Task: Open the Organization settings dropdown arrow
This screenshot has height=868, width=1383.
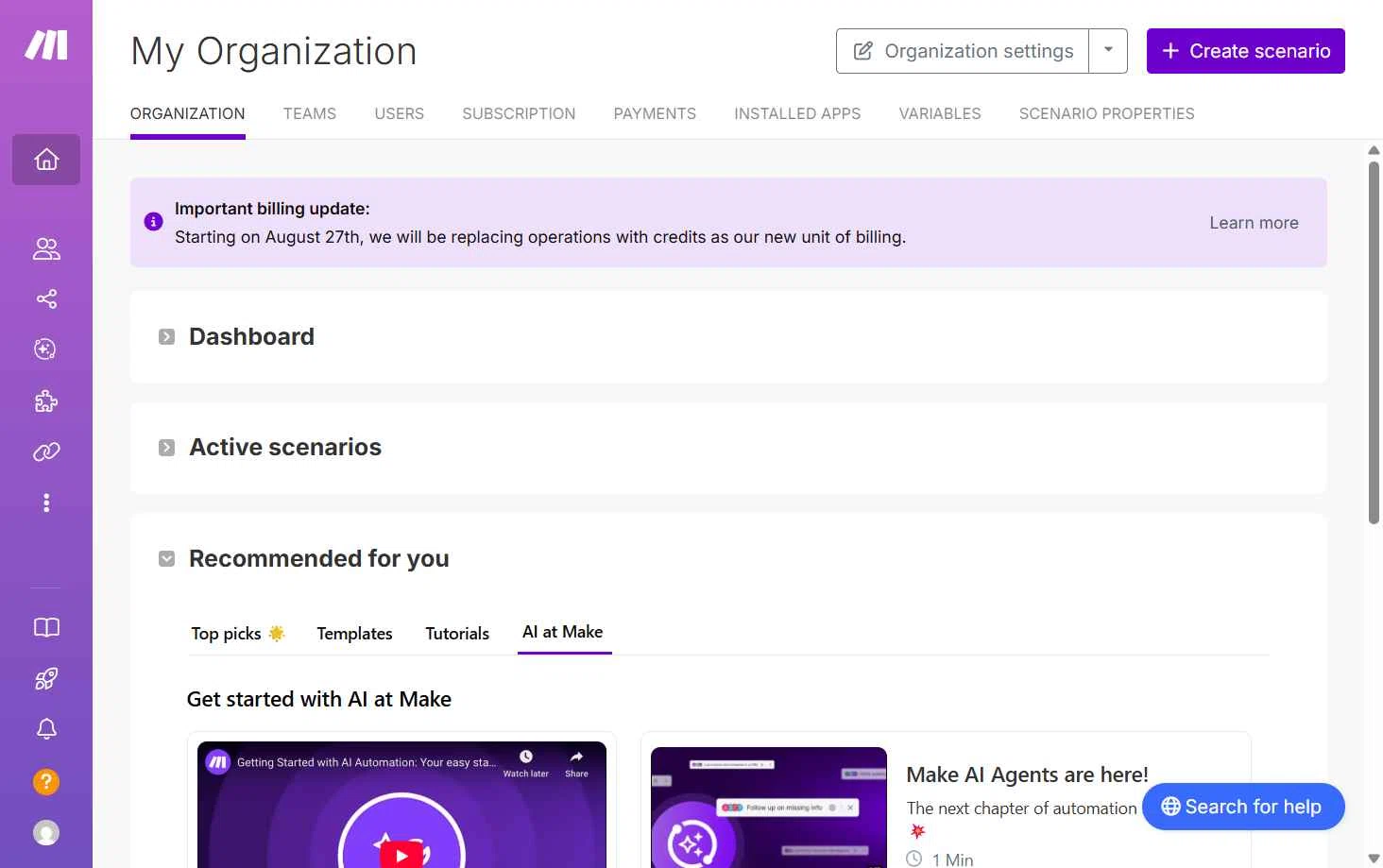Action: click(1108, 51)
